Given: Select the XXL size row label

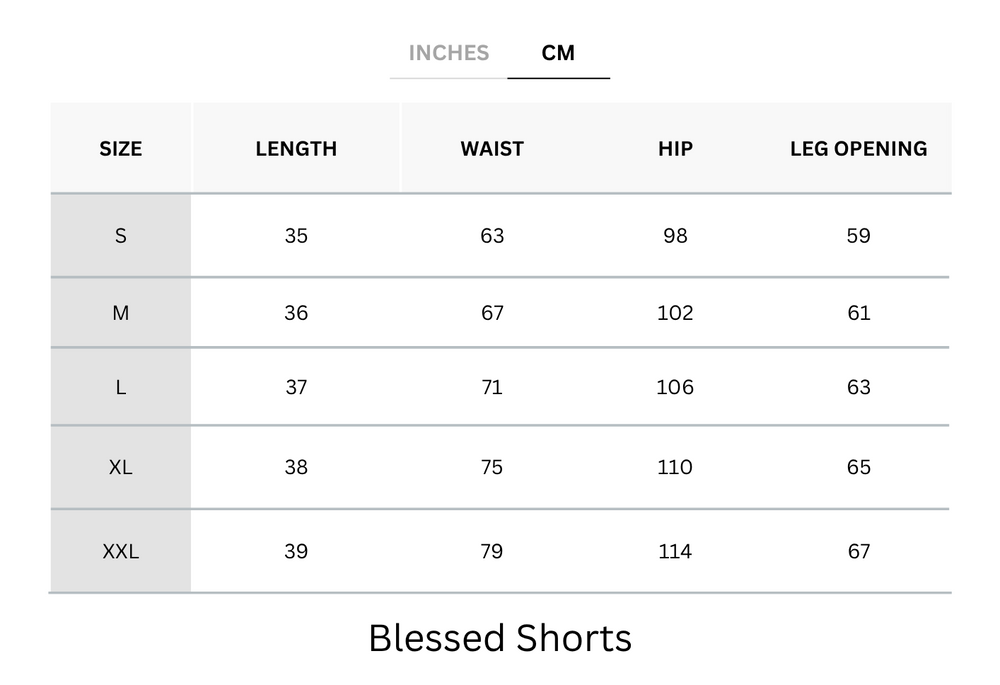Looking at the screenshot, I should tap(121, 551).
